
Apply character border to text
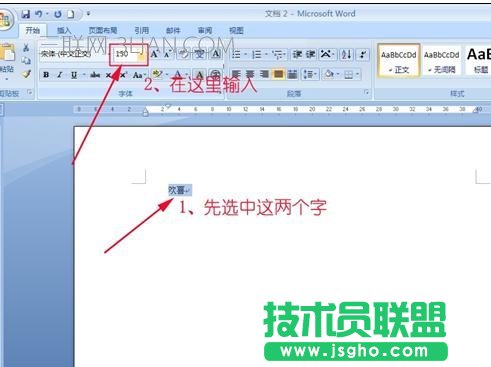pyautogui.click(x=216, y=54)
